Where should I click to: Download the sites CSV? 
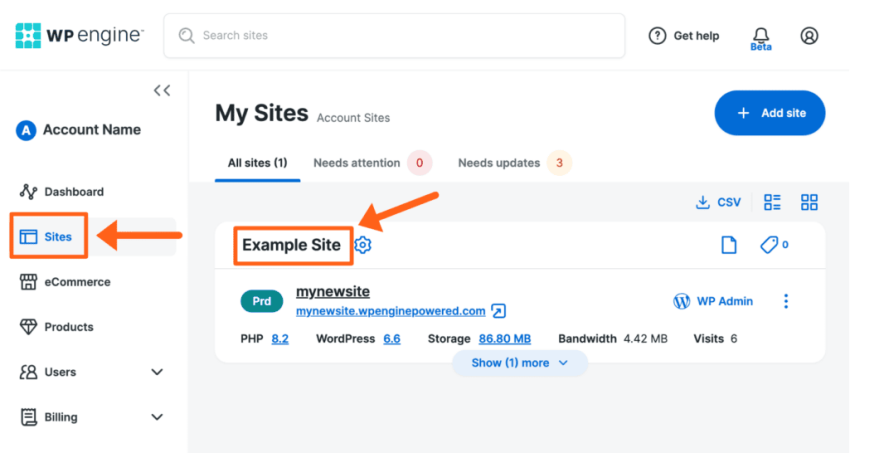click(x=718, y=202)
